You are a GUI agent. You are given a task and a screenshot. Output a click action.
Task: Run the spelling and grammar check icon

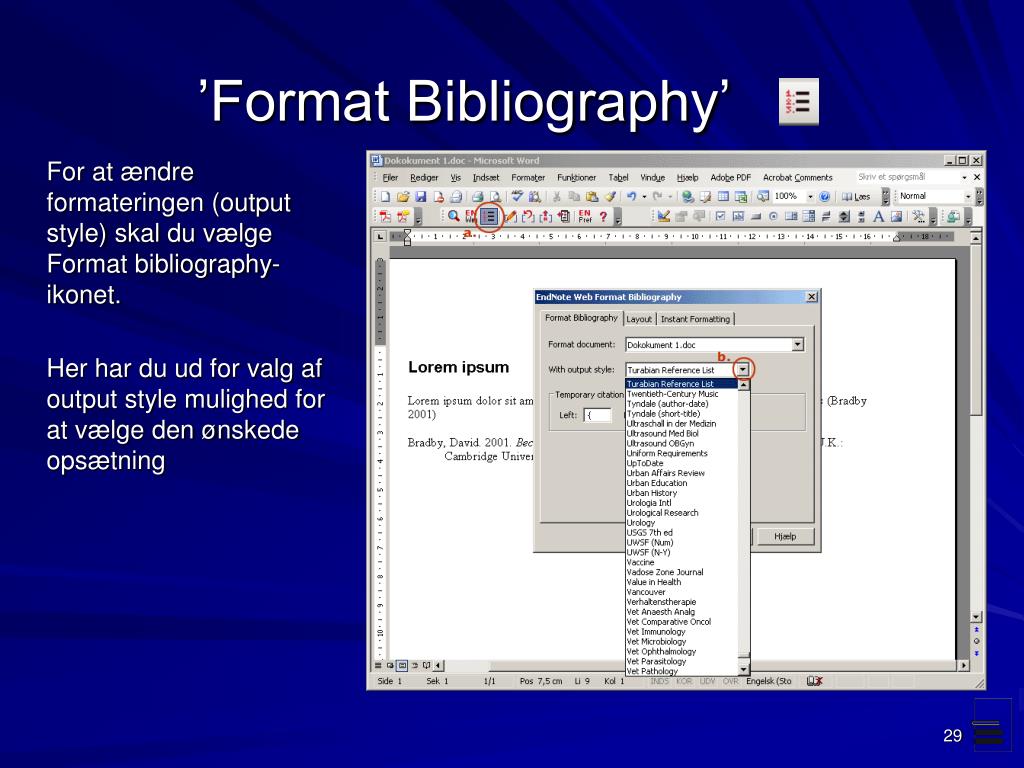517,195
